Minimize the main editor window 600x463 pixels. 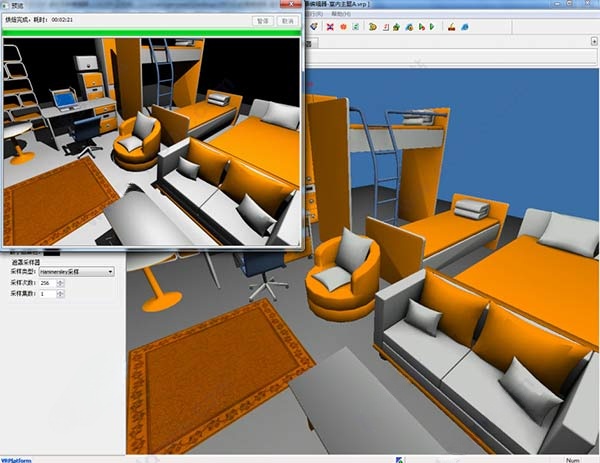coord(557,3)
